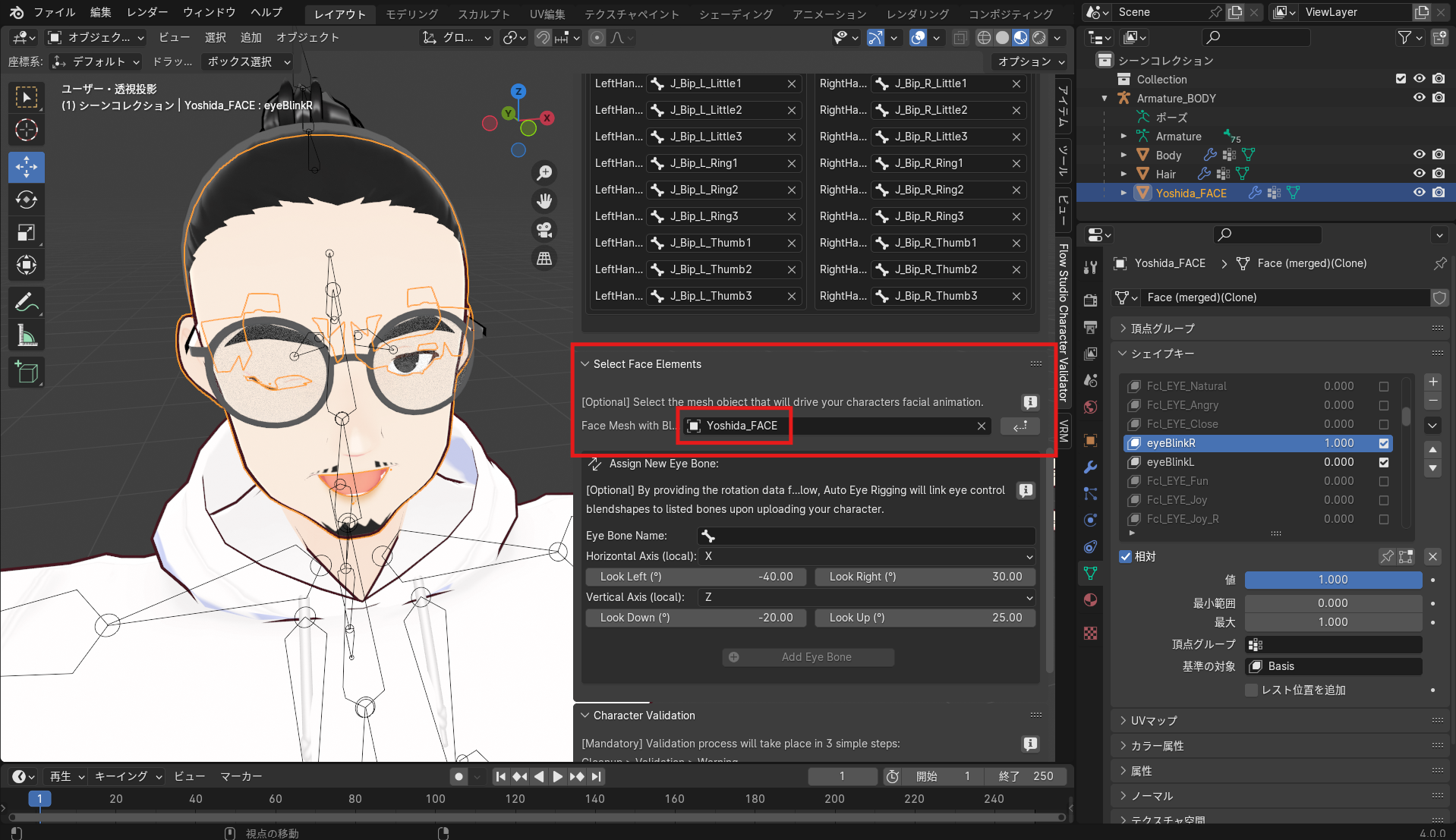1456x840 pixels.
Task: Select the Cursor tool in left toolbar
Action: (27, 131)
